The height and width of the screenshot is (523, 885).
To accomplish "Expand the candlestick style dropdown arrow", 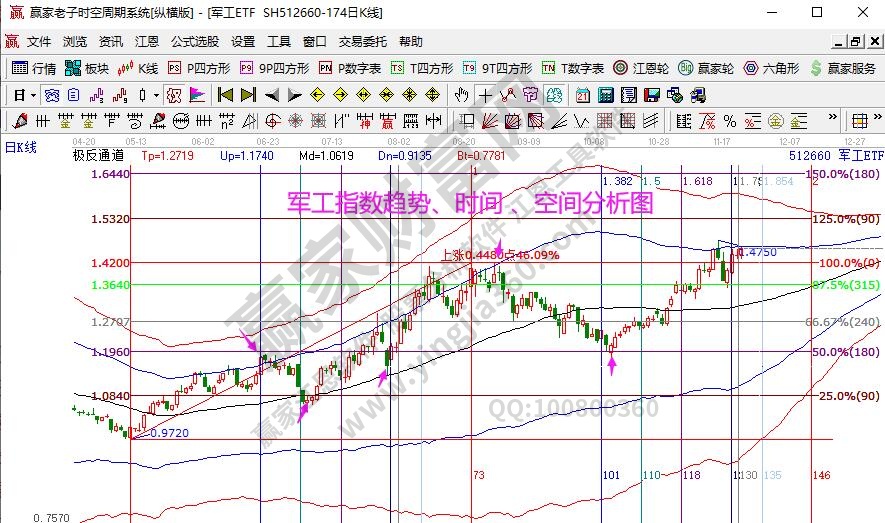I will pyautogui.click(x=155, y=95).
